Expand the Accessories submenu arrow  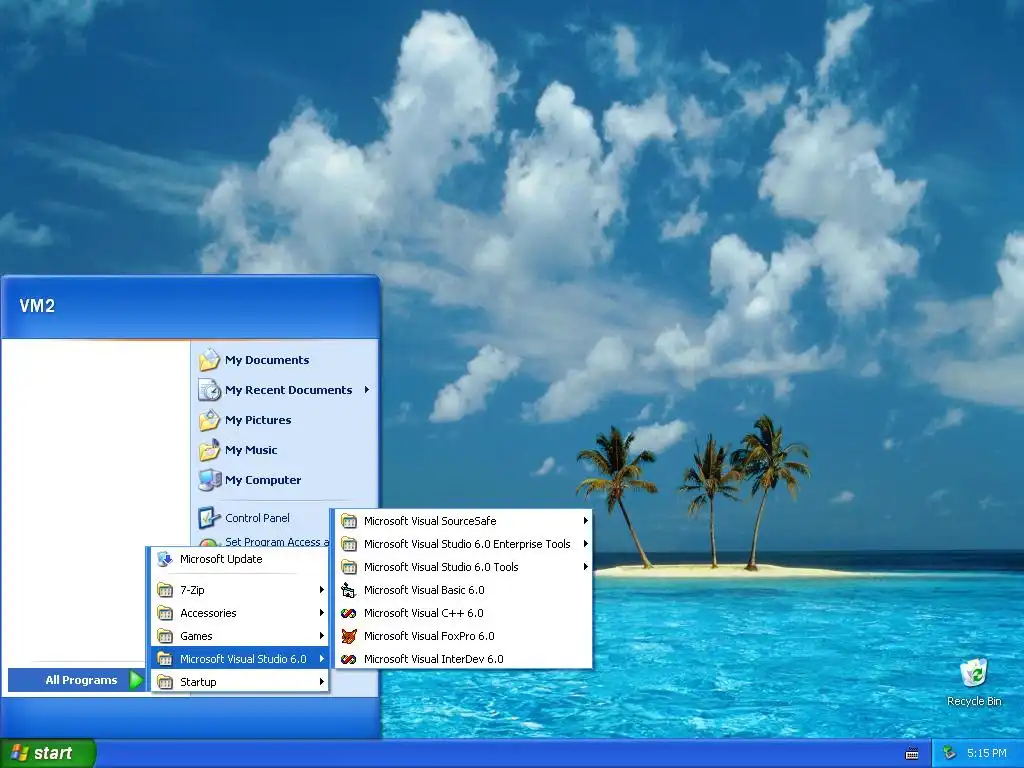321,613
